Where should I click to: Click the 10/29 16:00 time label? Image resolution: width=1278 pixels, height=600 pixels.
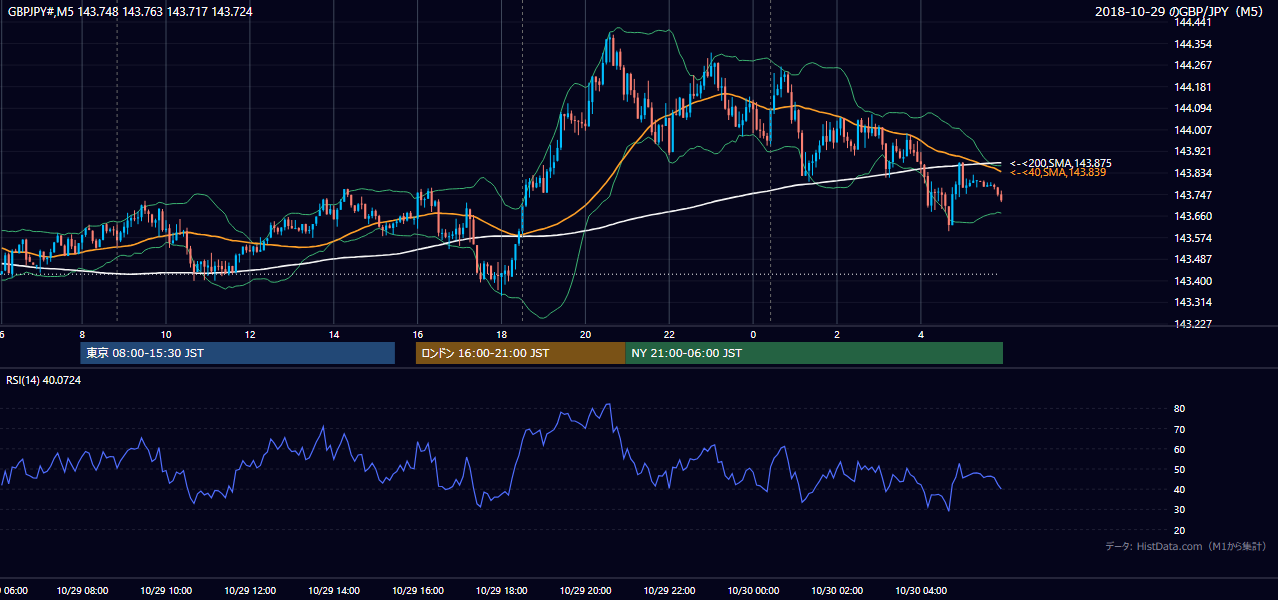coord(418,590)
